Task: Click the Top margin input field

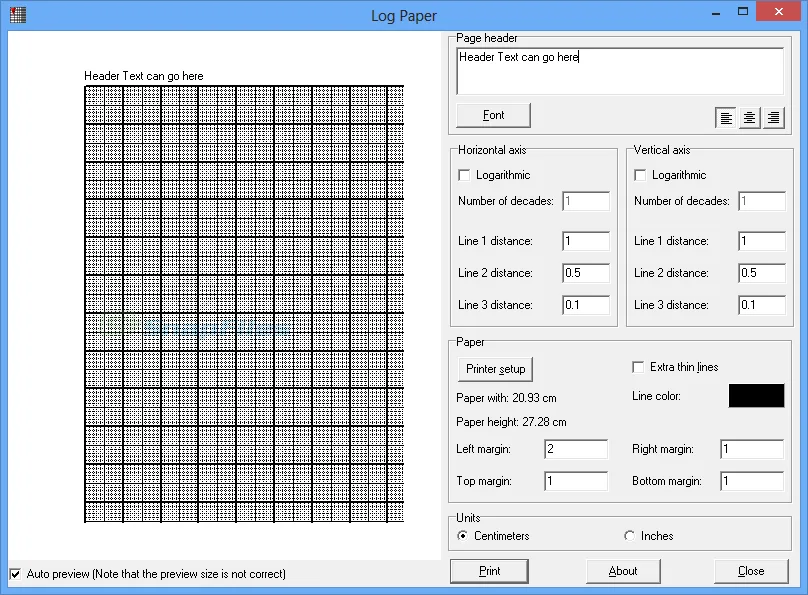Action: [576, 481]
